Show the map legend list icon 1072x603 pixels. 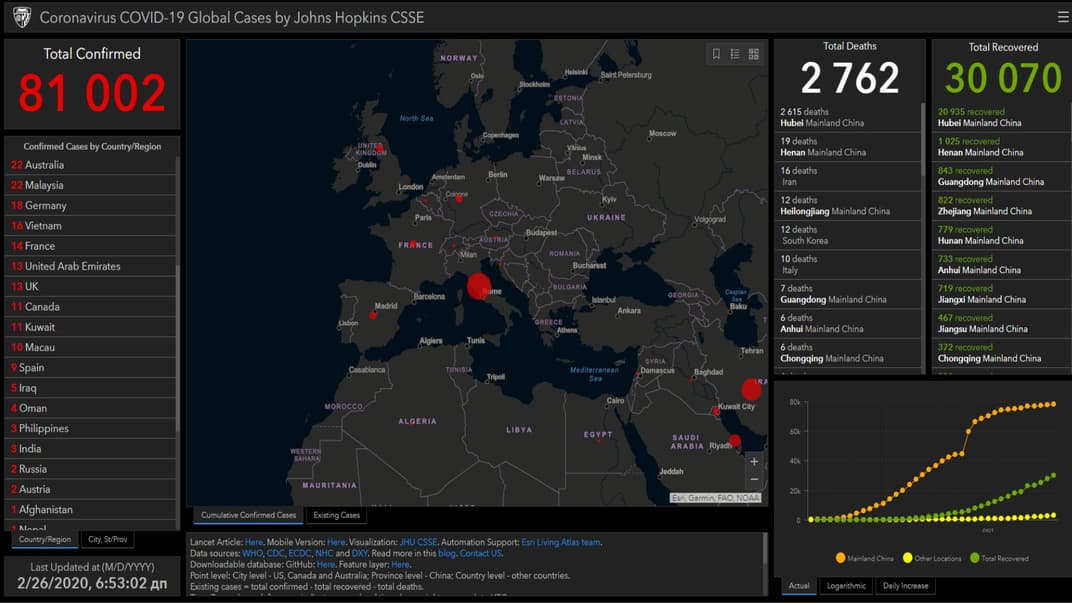click(x=735, y=54)
